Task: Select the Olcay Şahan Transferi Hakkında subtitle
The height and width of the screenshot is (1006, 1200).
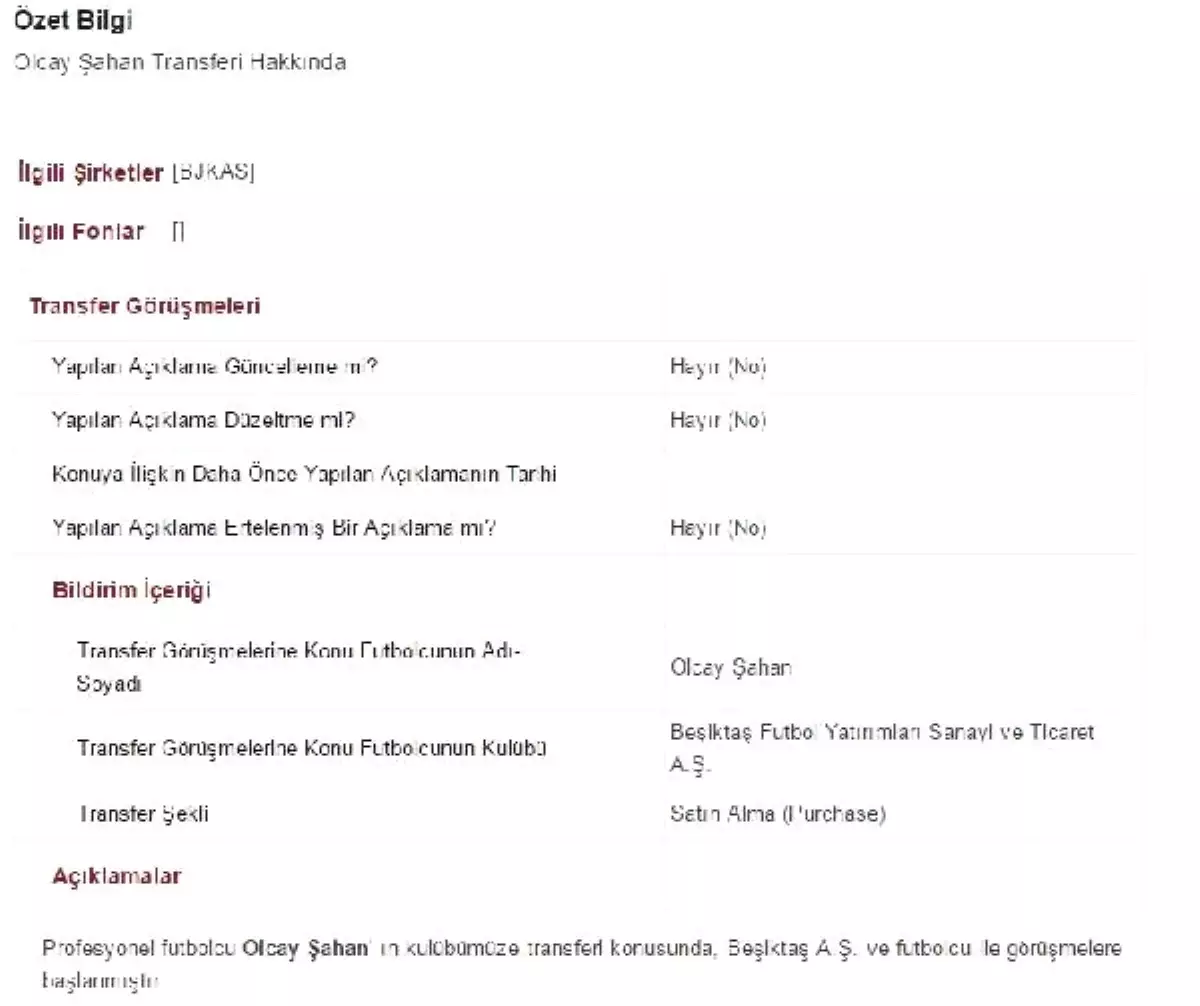Action: point(180,62)
